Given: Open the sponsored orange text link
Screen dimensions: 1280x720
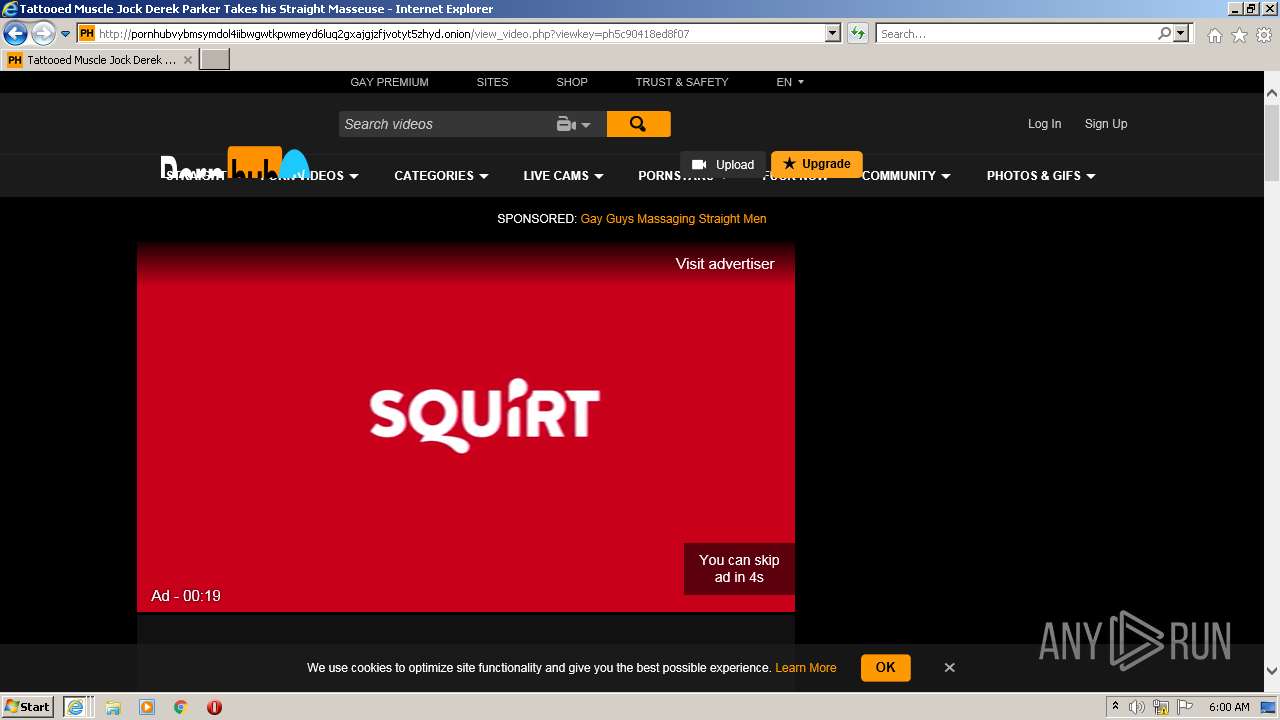Looking at the screenshot, I should click(x=673, y=219).
